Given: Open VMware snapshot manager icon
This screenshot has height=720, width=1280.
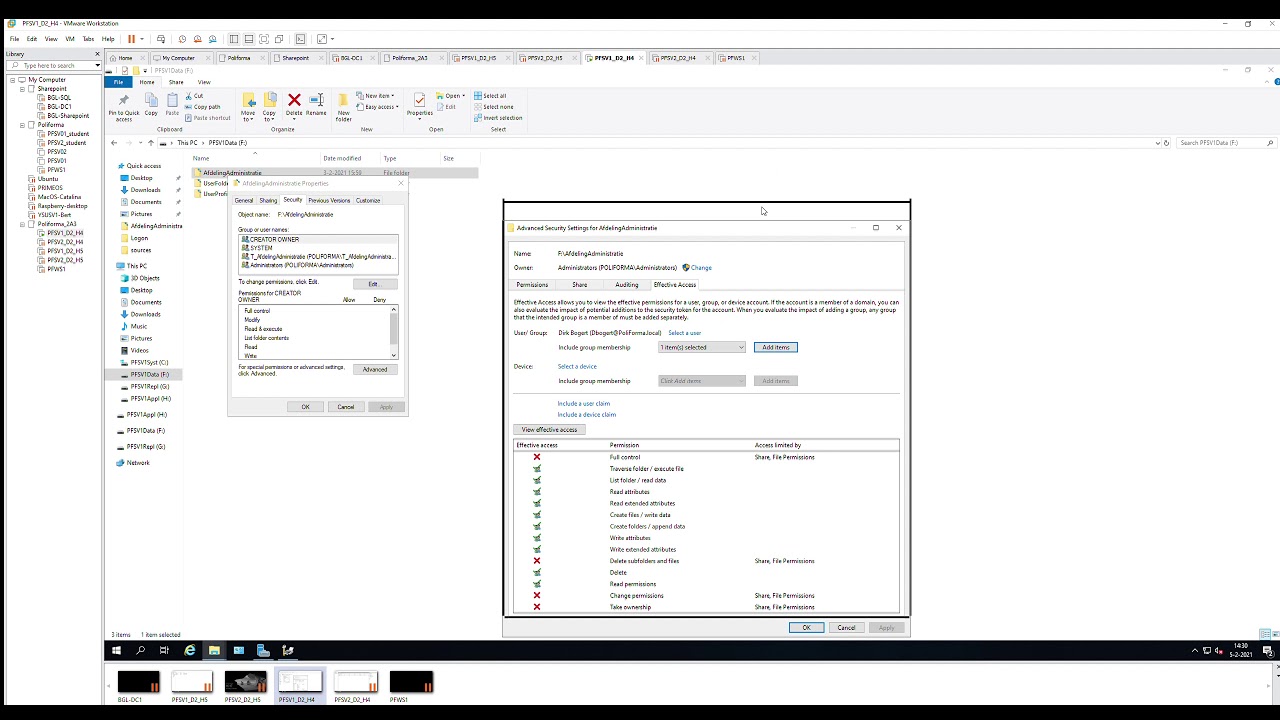Looking at the screenshot, I should (212, 39).
